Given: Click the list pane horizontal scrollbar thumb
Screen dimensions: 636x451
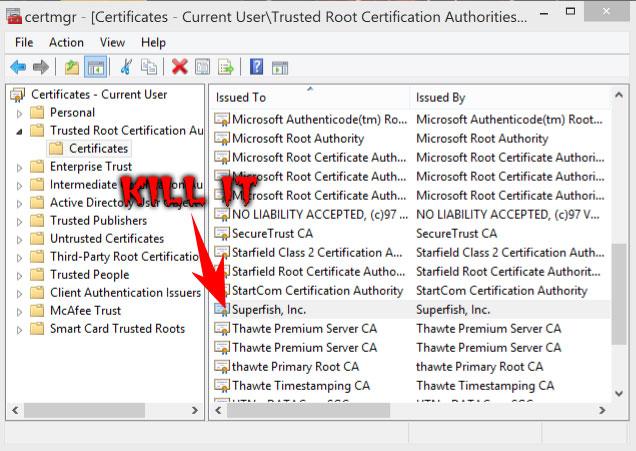Looking at the screenshot, I should point(308,410).
